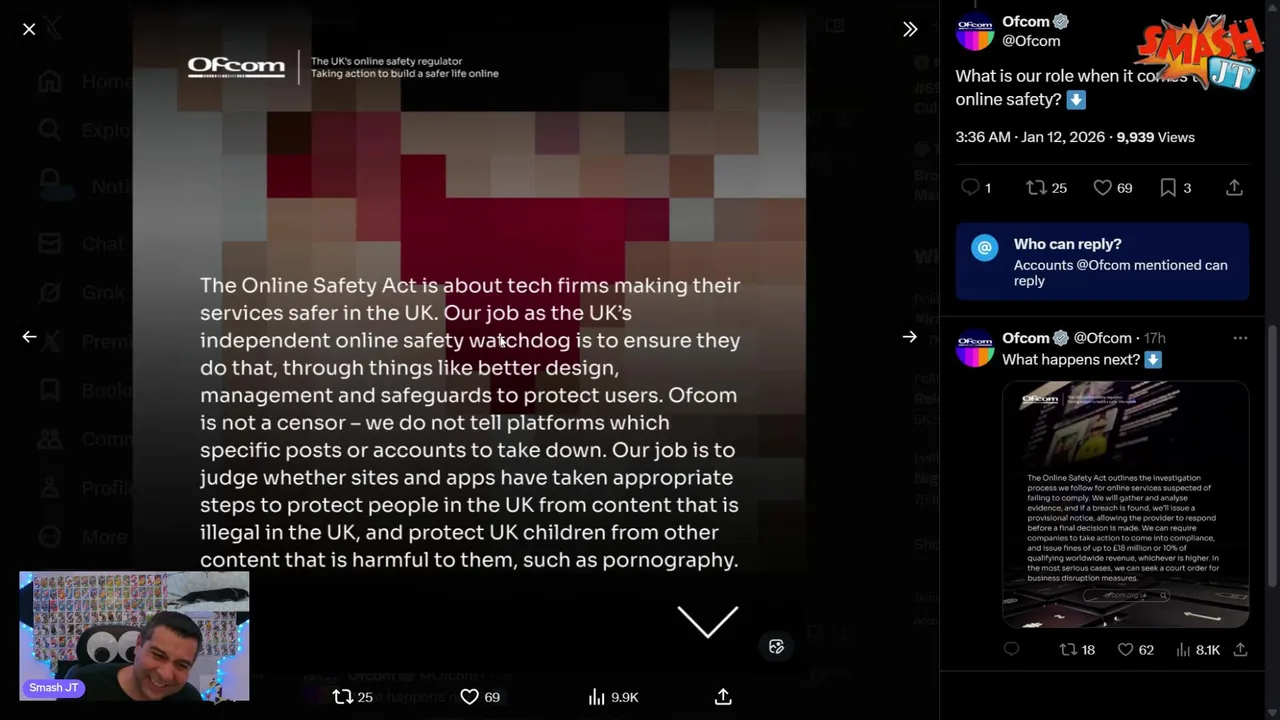
Task: Click the downward chevron arrow on image
Action: point(707,622)
